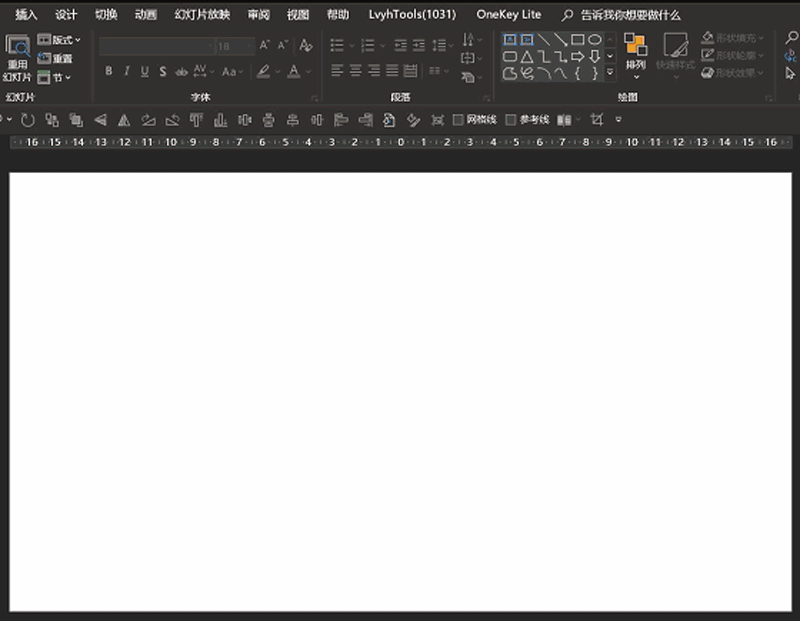
Task: Pick the down block arrow shape
Action: pyautogui.click(x=594, y=57)
